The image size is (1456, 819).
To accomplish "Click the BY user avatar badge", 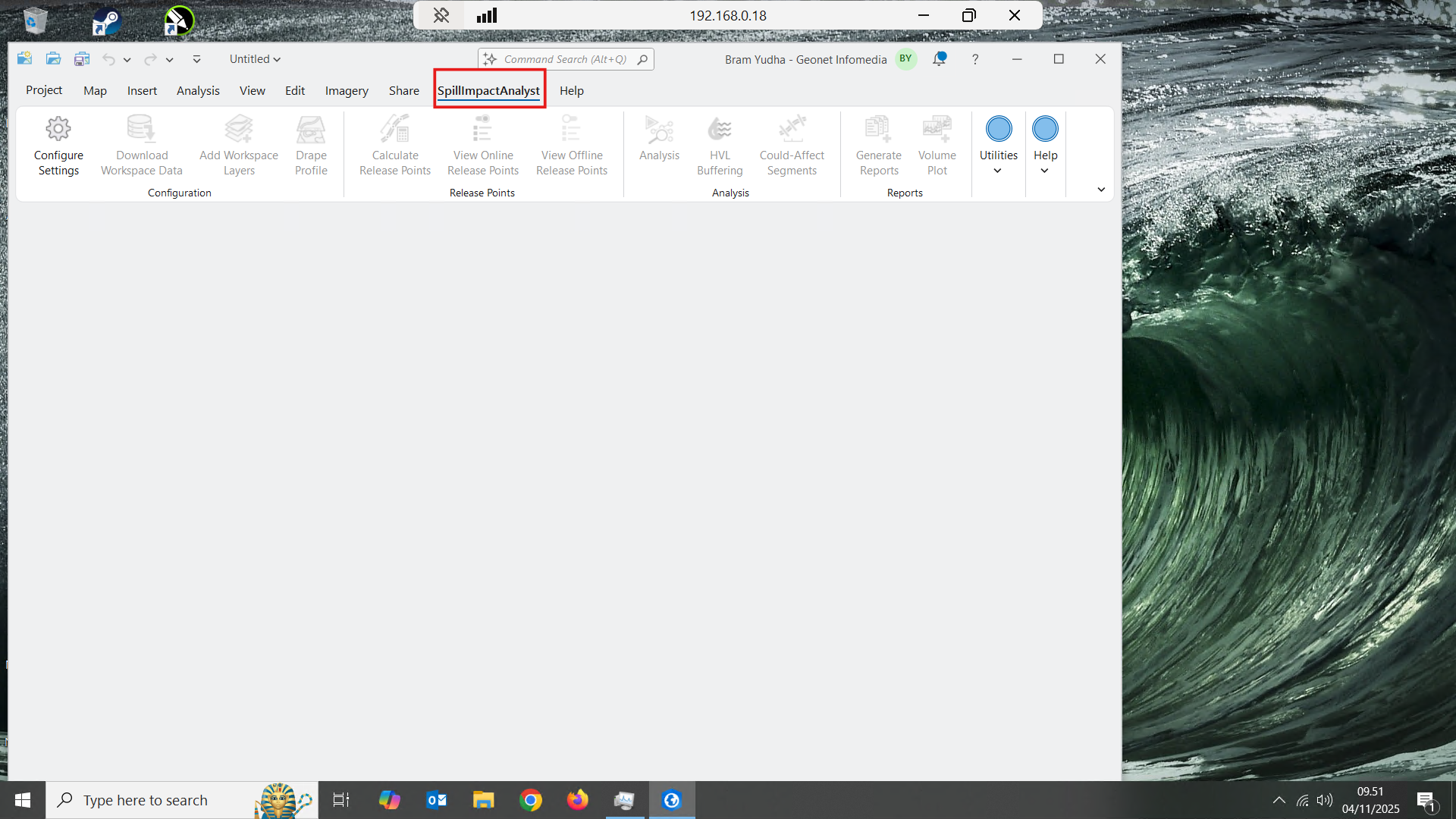I will (905, 58).
